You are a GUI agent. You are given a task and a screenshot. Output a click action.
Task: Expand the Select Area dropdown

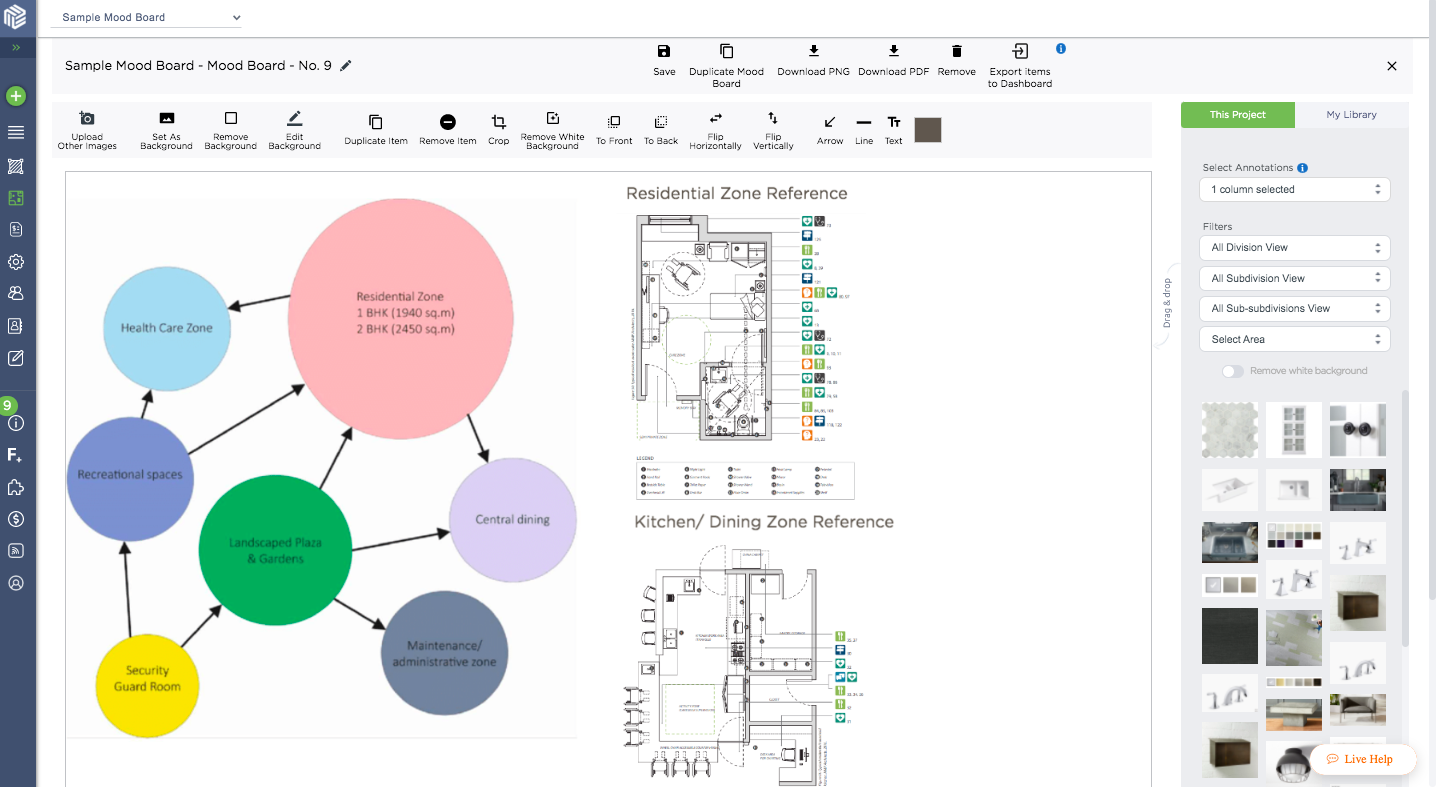tap(1294, 339)
